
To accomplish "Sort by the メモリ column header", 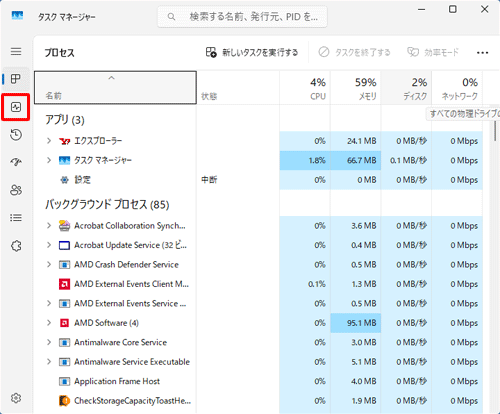I will (356, 88).
